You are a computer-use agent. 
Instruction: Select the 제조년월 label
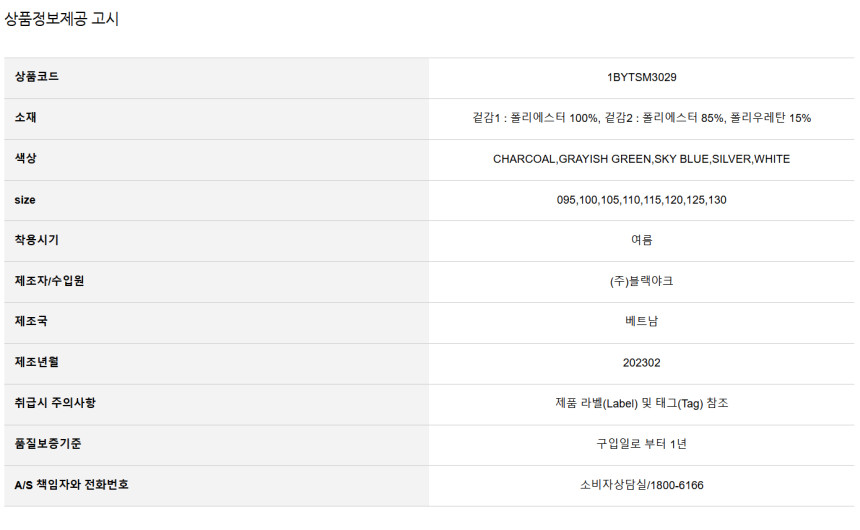pos(37,362)
